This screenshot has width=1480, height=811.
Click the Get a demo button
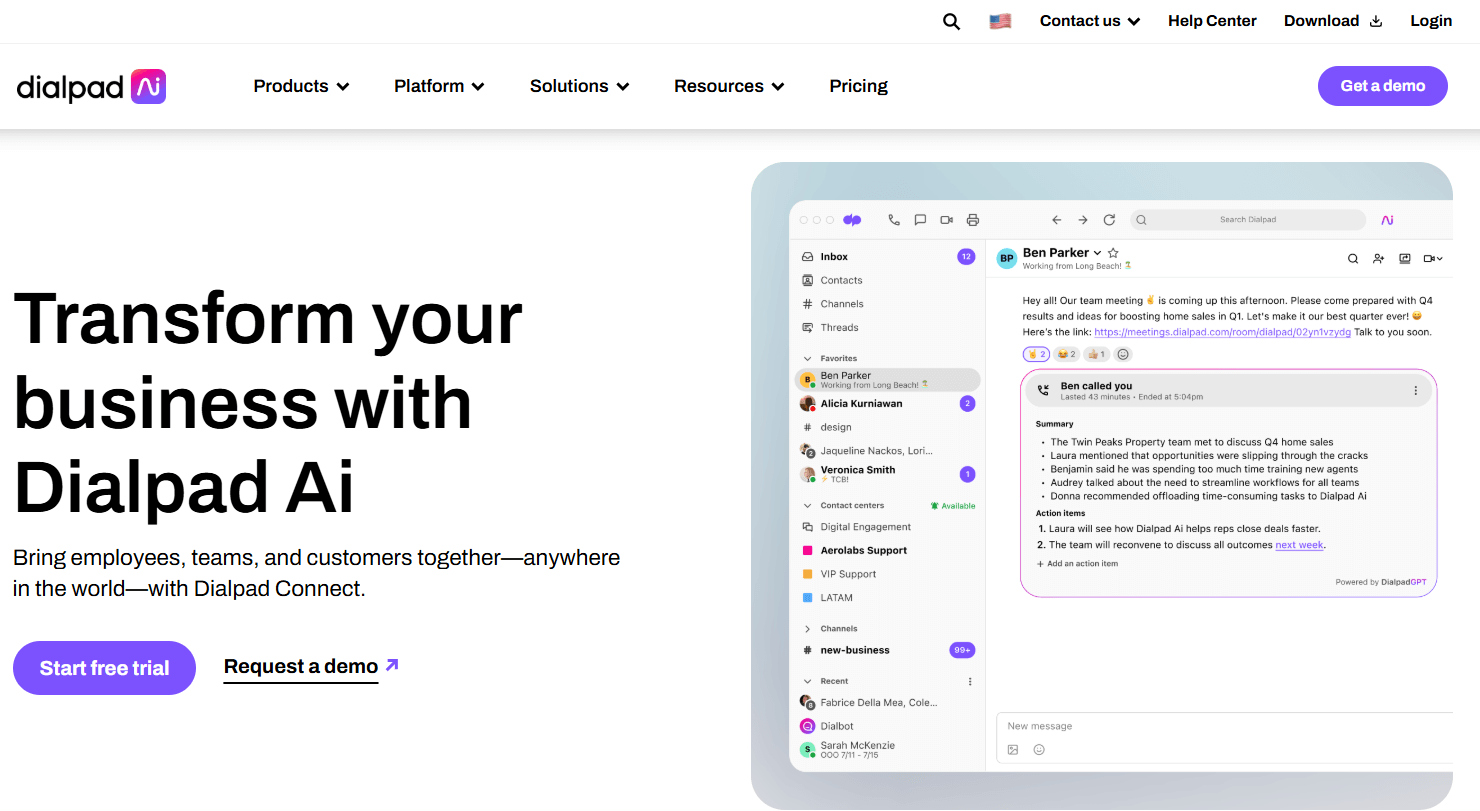pos(1383,86)
